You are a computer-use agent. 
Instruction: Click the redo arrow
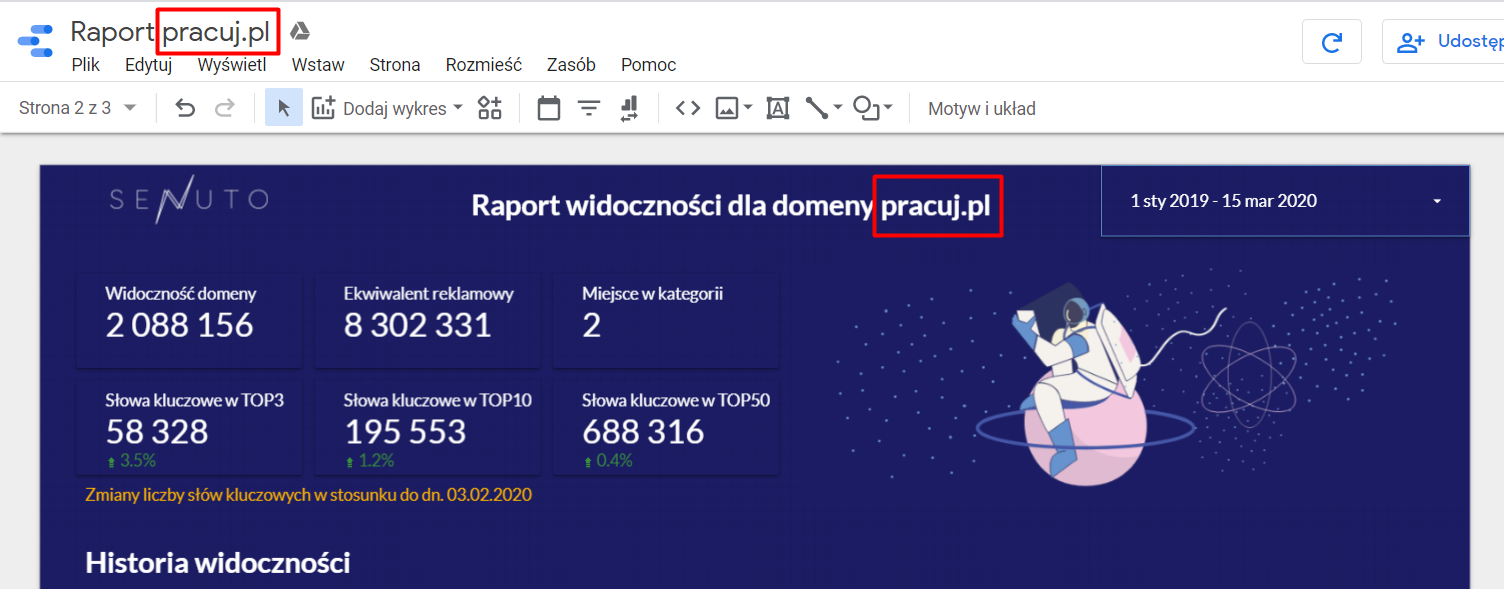[x=225, y=108]
